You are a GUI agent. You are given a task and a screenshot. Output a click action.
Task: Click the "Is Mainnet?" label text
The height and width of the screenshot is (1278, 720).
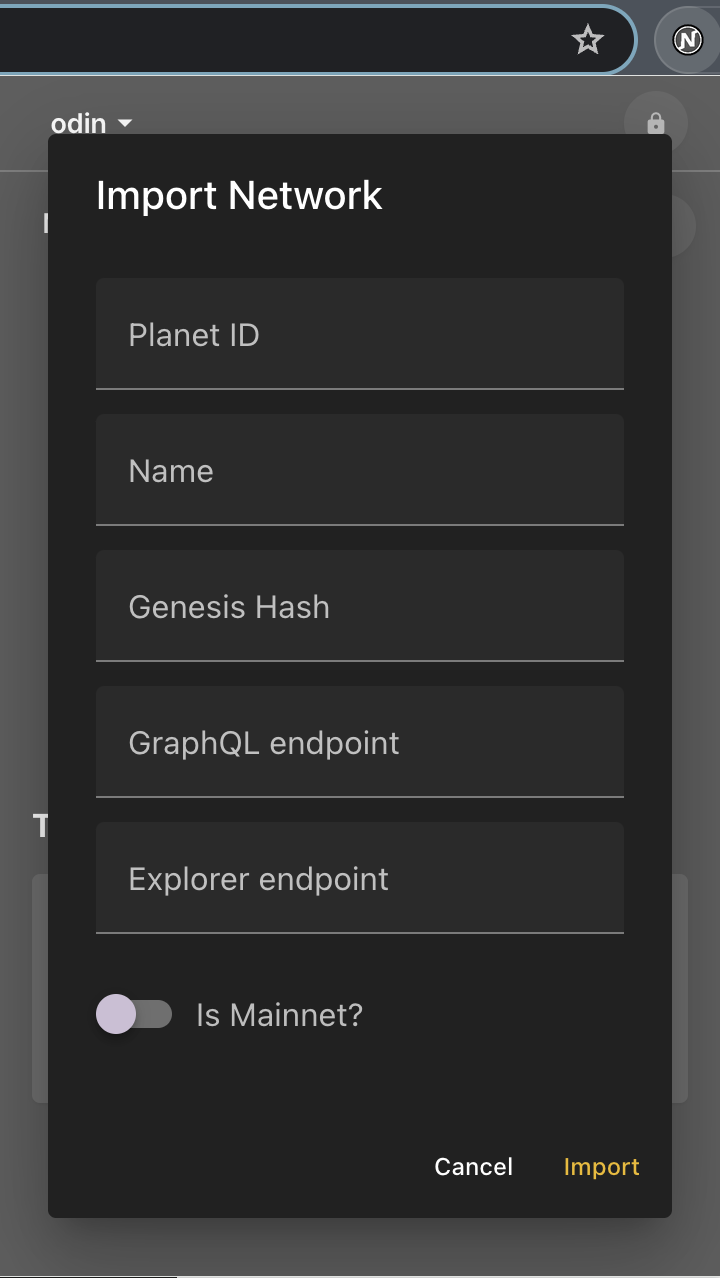click(x=279, y=1015)
